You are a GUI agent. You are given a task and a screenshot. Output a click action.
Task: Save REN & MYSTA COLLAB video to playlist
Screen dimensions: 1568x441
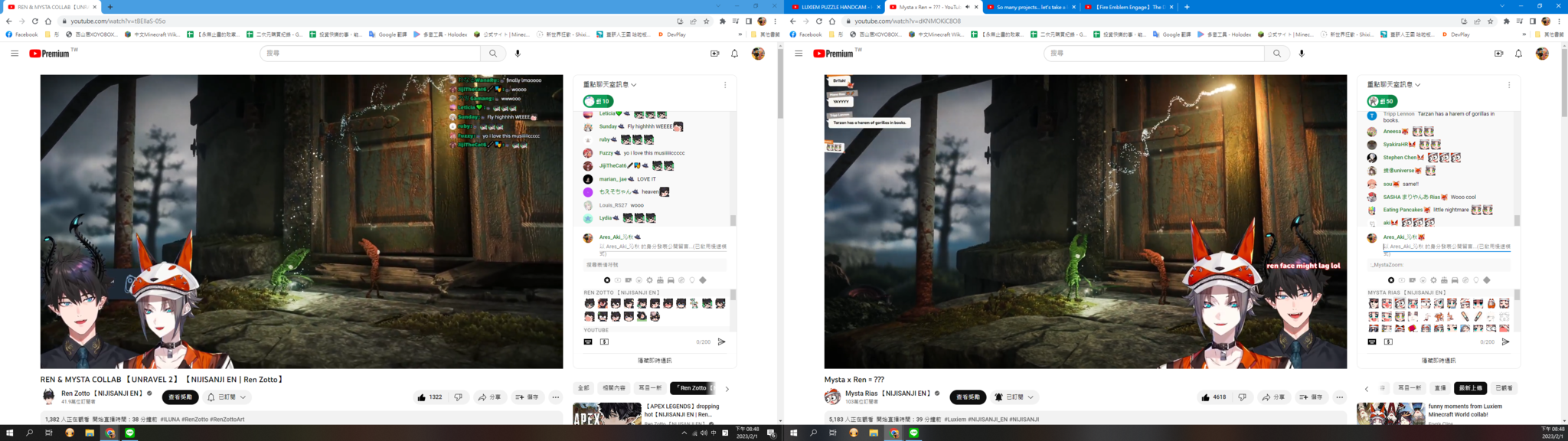pos(528,397)
